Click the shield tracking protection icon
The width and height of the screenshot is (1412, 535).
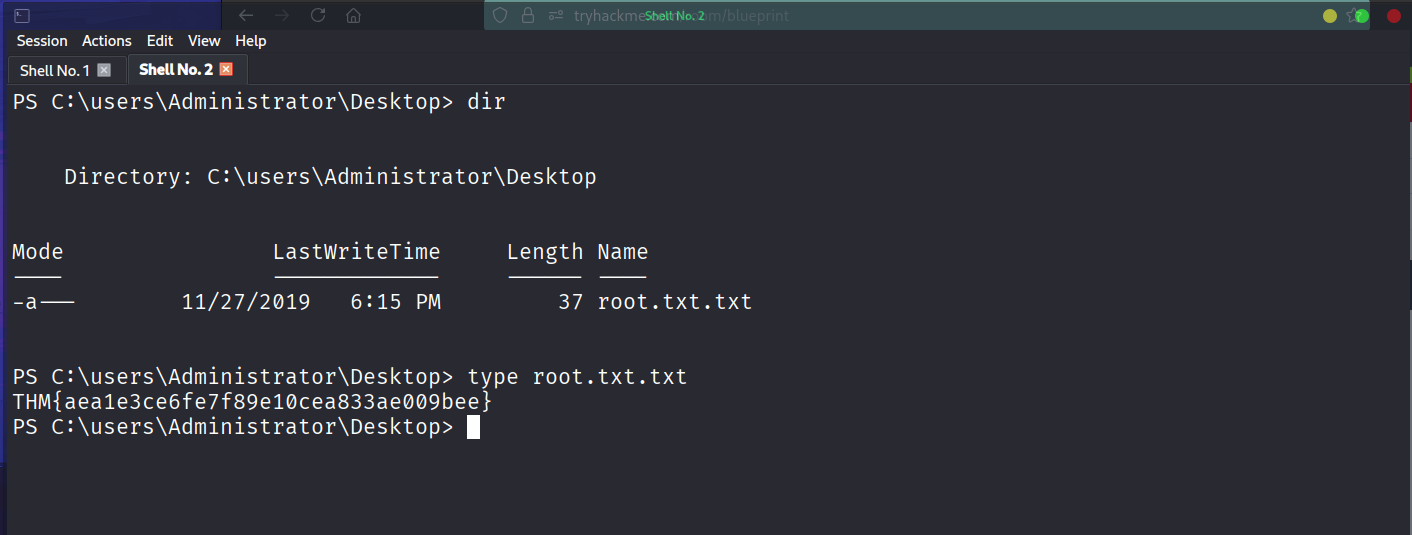coord(501,15)
